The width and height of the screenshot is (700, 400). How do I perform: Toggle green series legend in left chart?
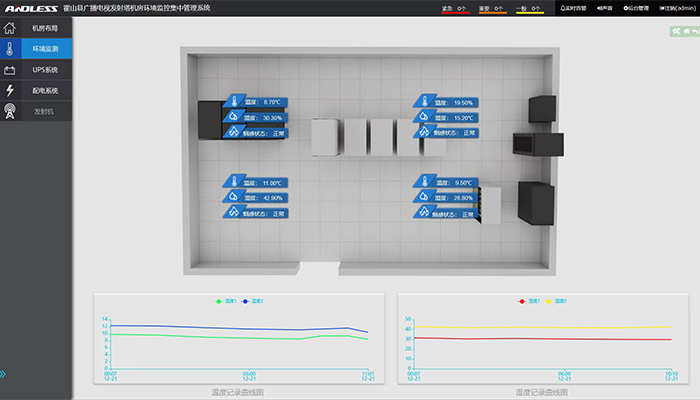coord(224,301)
